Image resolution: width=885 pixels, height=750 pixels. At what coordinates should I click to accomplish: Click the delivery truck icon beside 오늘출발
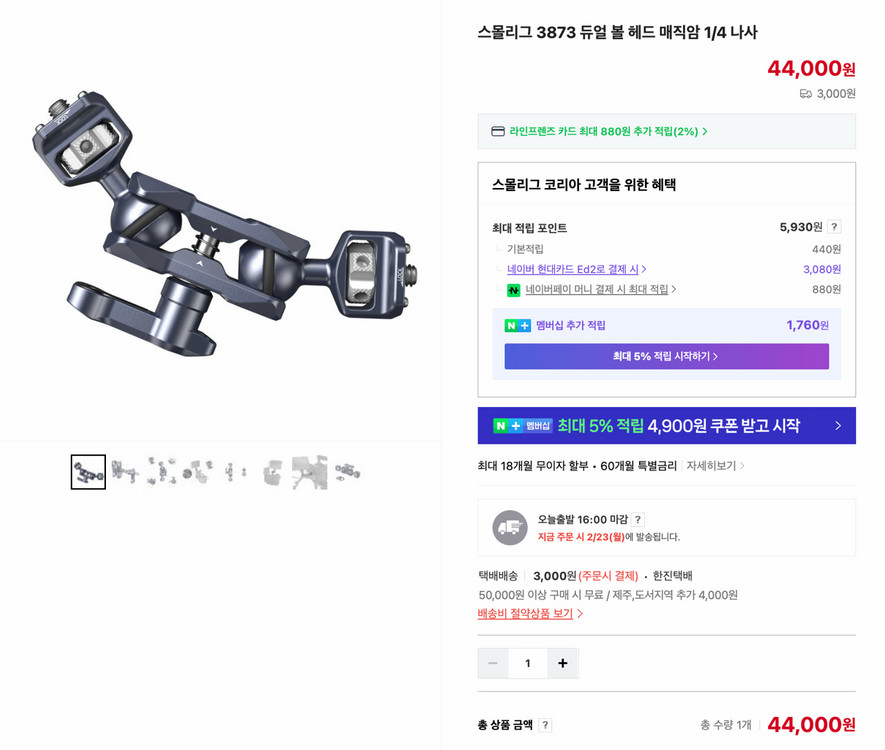pos(510,528)
